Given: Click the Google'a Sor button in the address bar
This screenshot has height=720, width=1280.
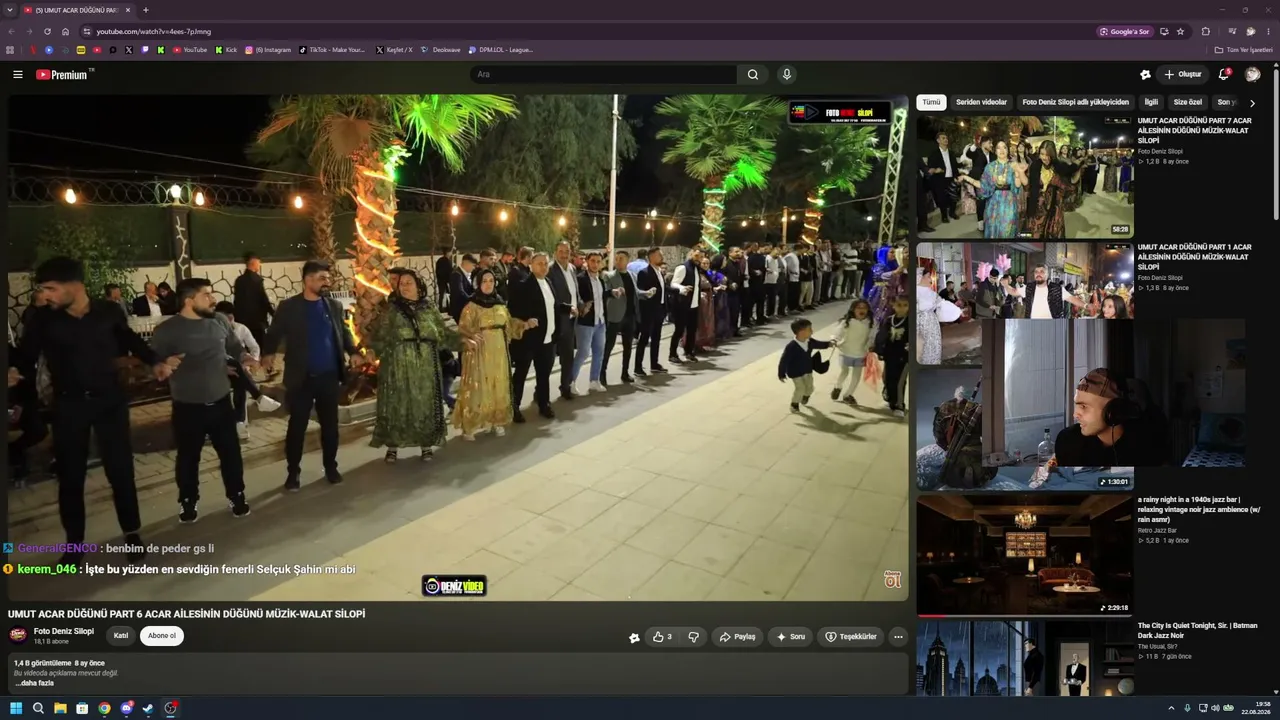Looking at the screenshot, I should click(1125, 31).
